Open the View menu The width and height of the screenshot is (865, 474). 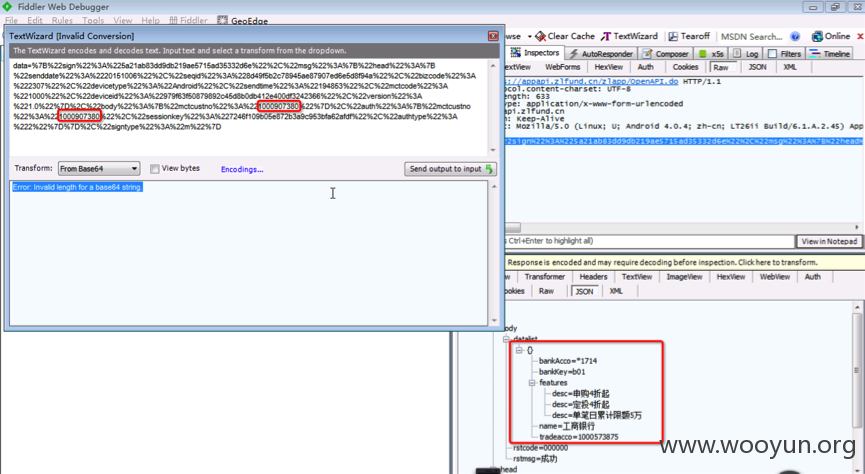click(122, 20)
